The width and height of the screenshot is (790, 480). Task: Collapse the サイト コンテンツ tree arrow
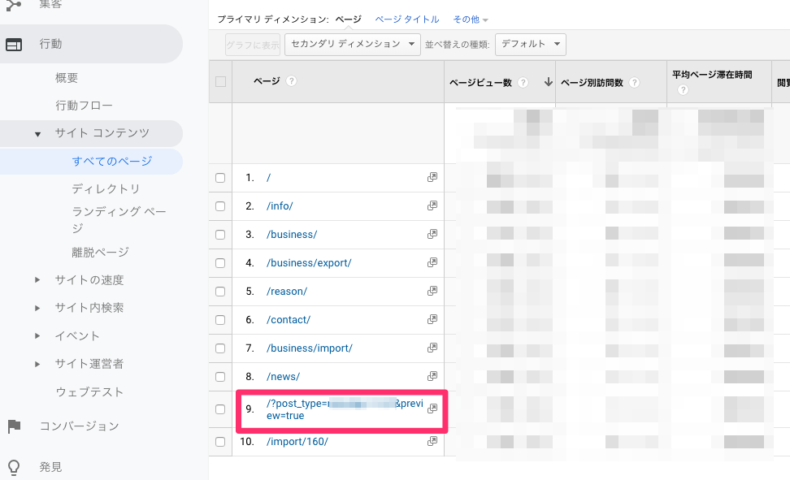tap(37, 134)
